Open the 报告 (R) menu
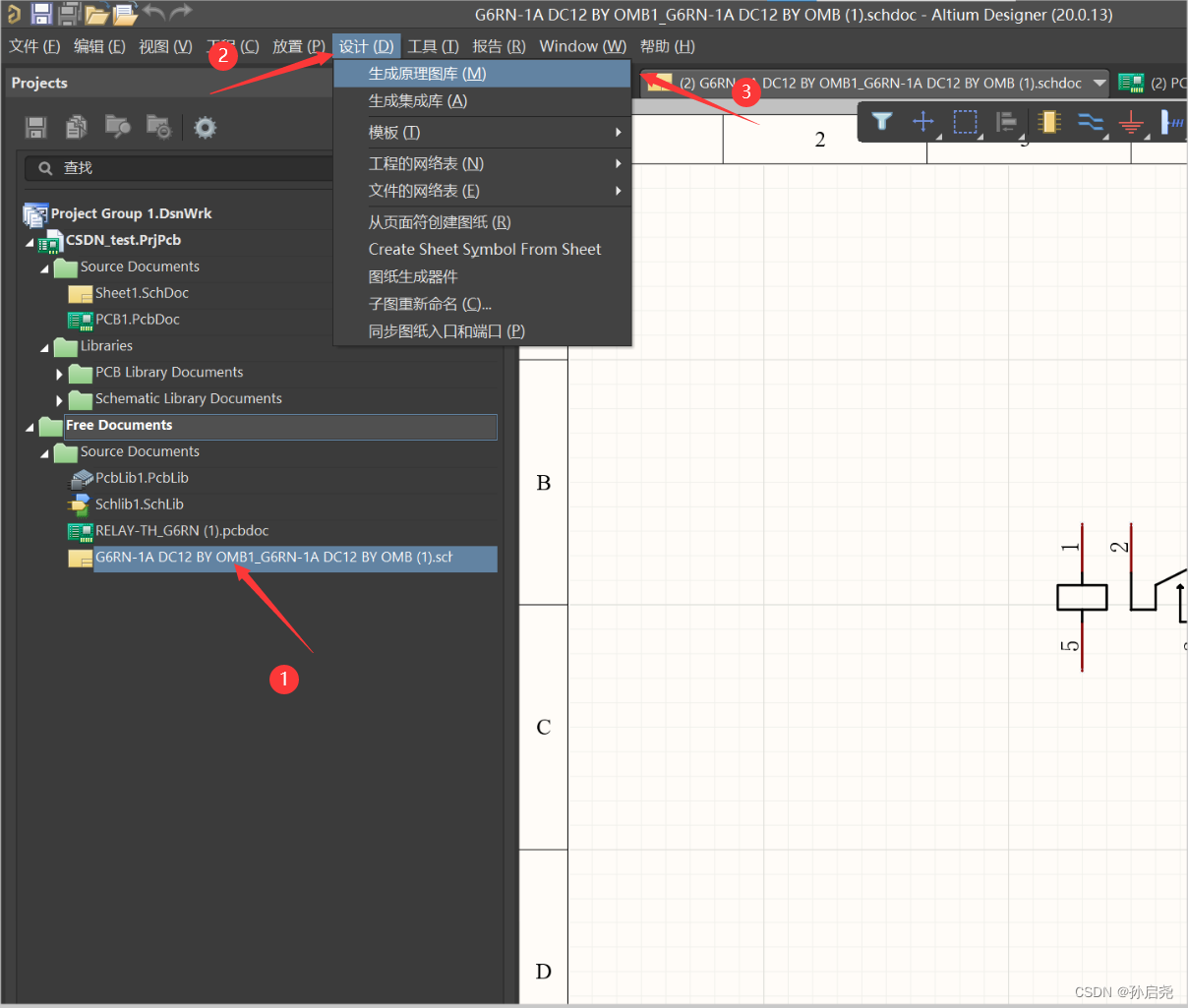 coord(499,46)
